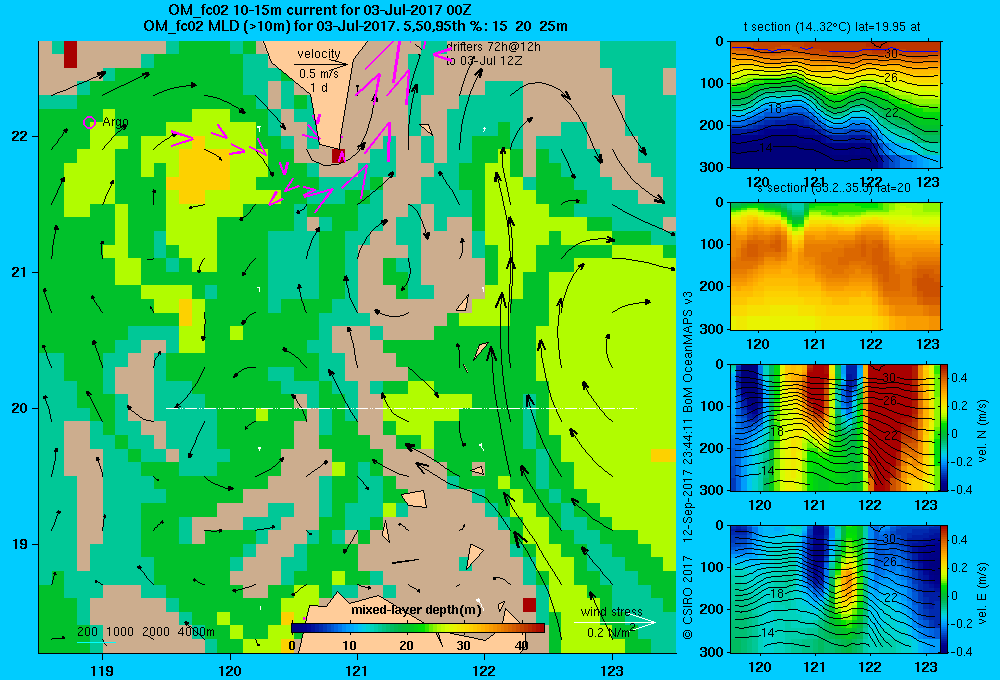Click the '300' depth tick on salinity section
The height and width of the screenshot is (680, 1000).
pos(712,328)
